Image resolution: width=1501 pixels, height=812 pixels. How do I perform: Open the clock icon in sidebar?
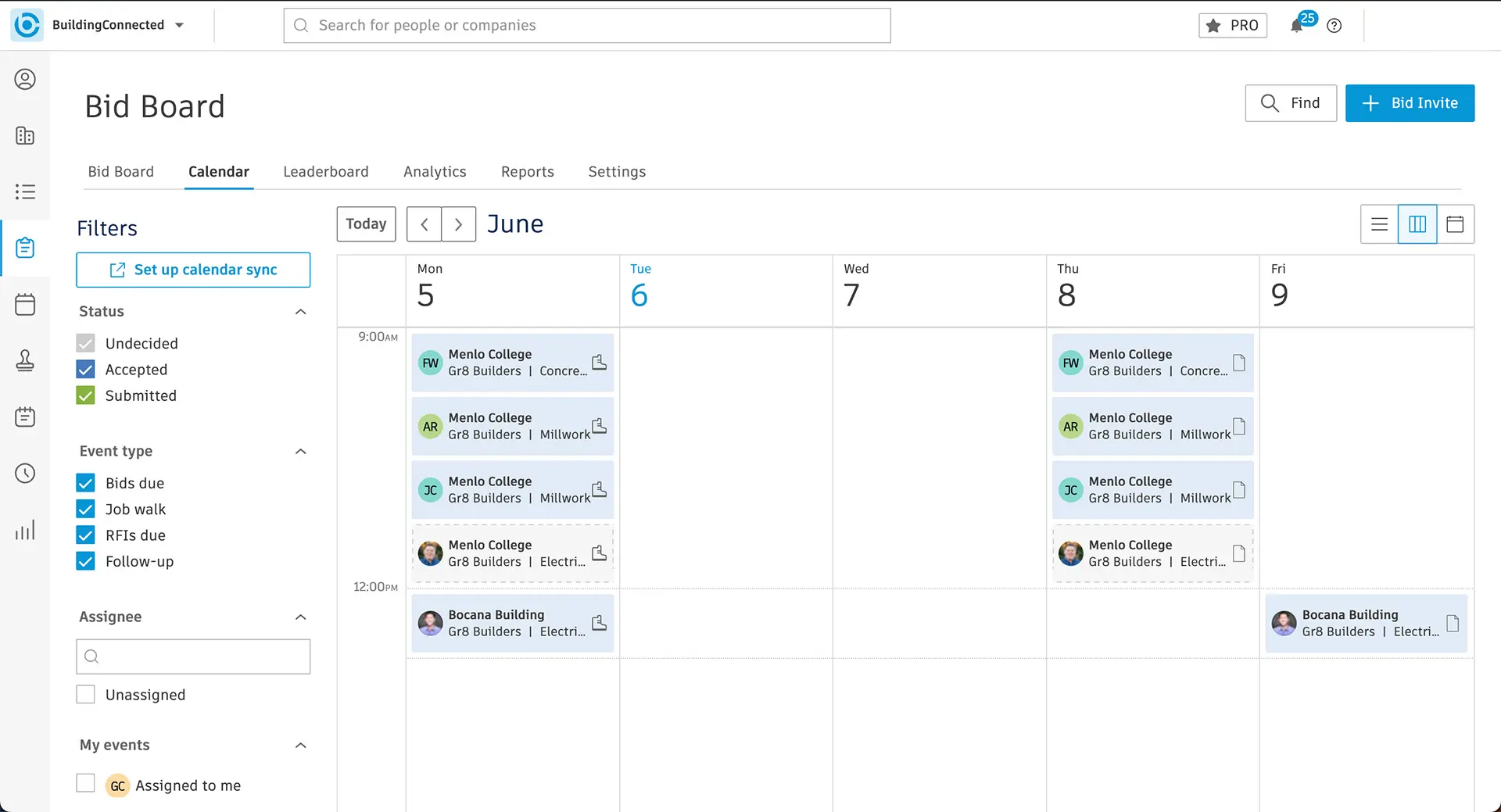point(25,473)
